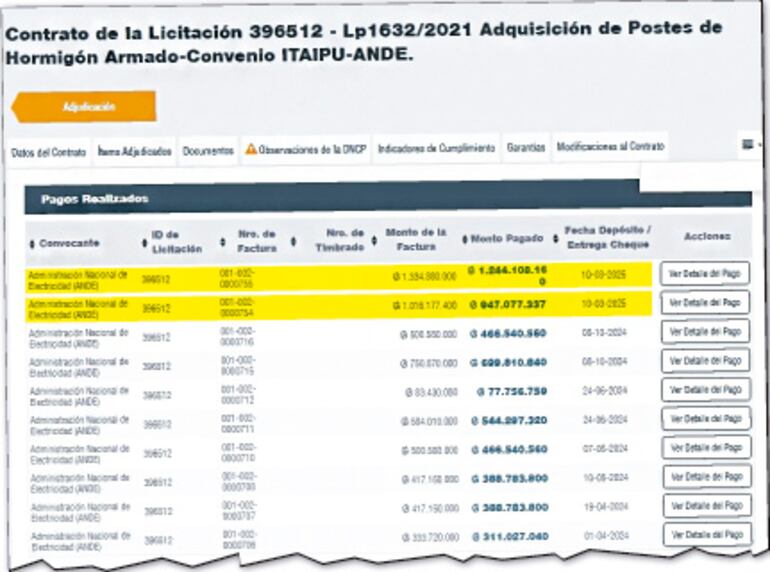Sort by Nro. de Factura column

(222, 242)
